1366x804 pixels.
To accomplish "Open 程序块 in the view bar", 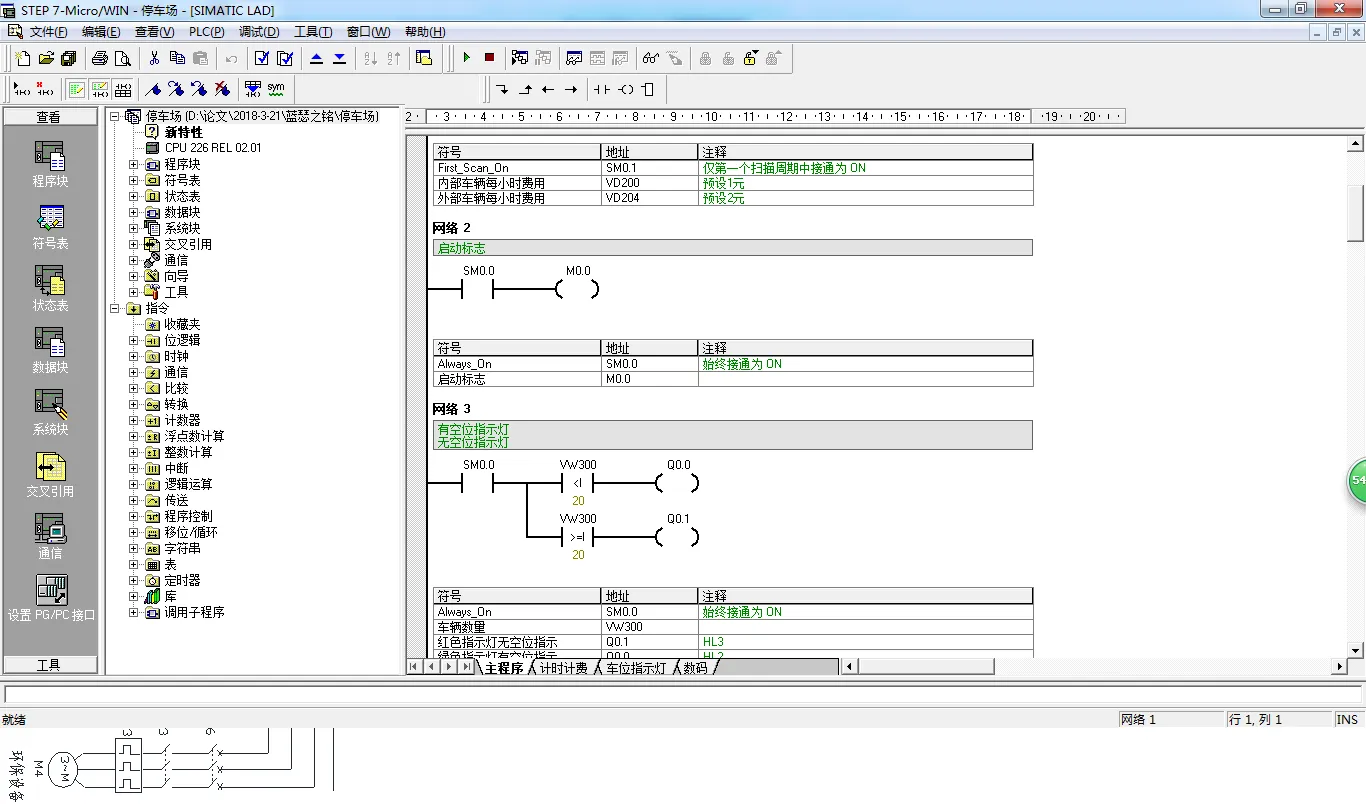I will pos(50,164).
